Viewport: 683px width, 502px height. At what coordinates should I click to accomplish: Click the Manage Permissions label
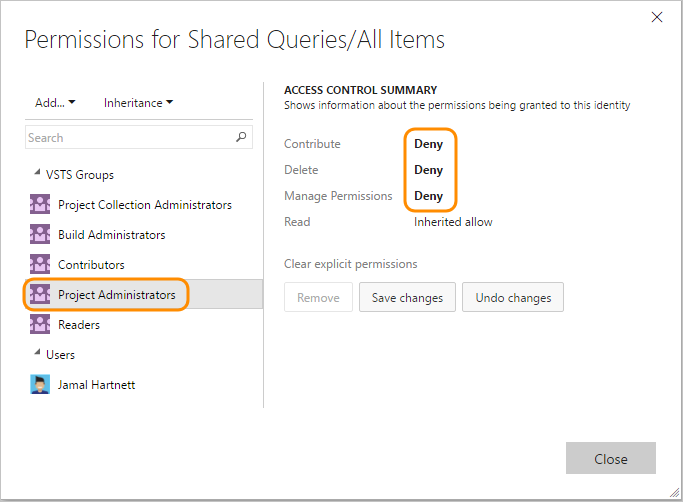tap(338, 196)
